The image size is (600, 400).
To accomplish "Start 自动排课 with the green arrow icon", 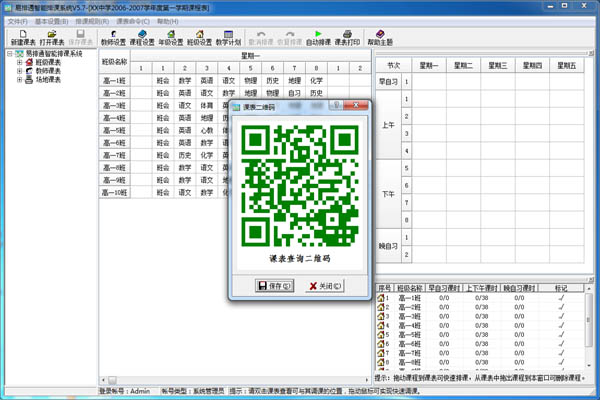I will tap(318, 38).
